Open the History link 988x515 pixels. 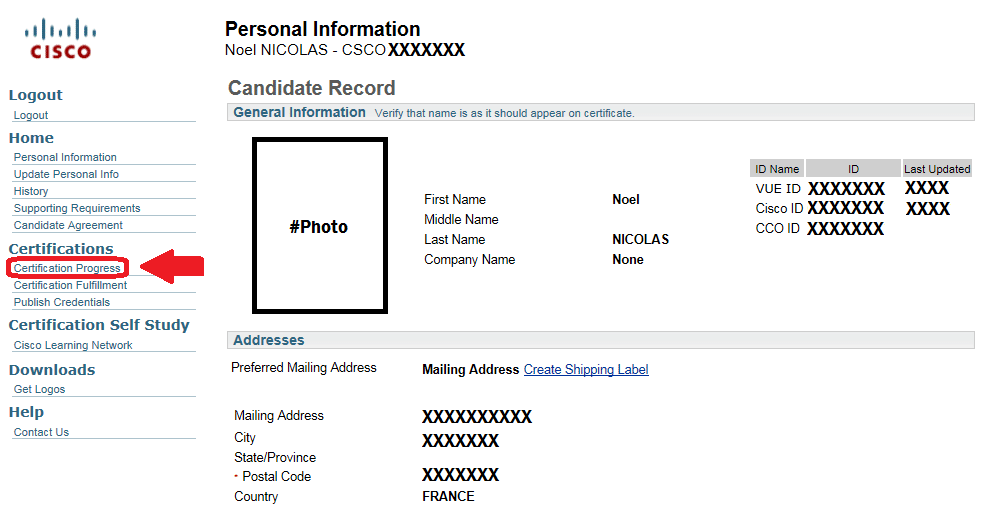coord(31,191)
